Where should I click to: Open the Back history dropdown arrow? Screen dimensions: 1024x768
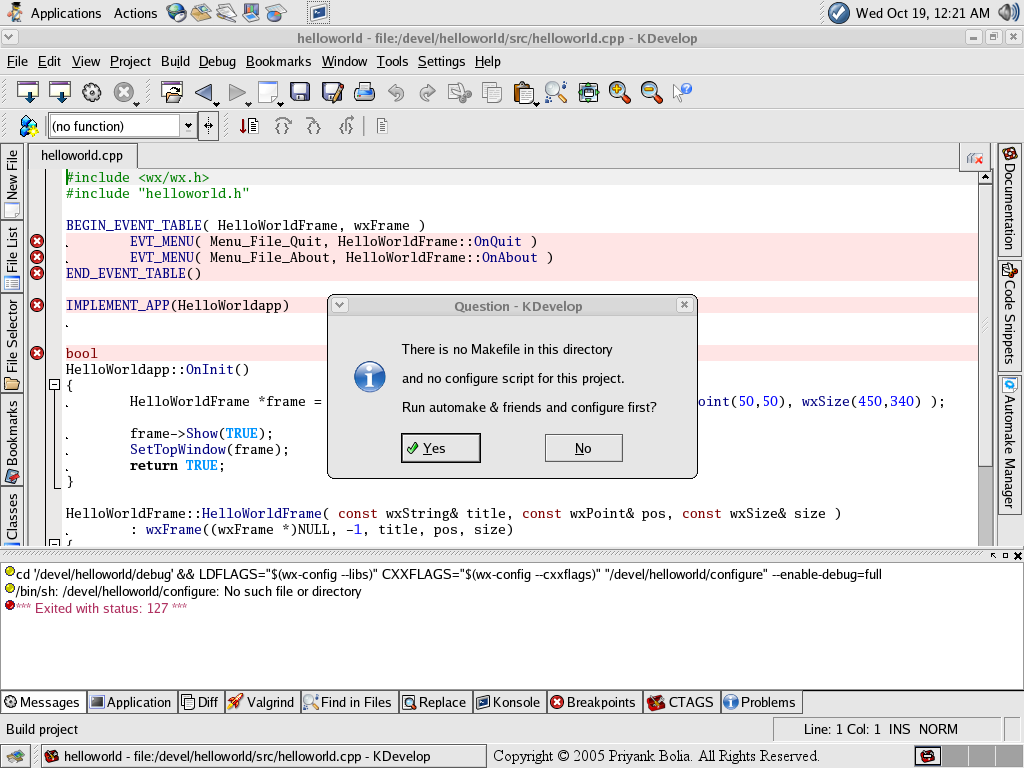pyautogui.click(x=216, y=104)
